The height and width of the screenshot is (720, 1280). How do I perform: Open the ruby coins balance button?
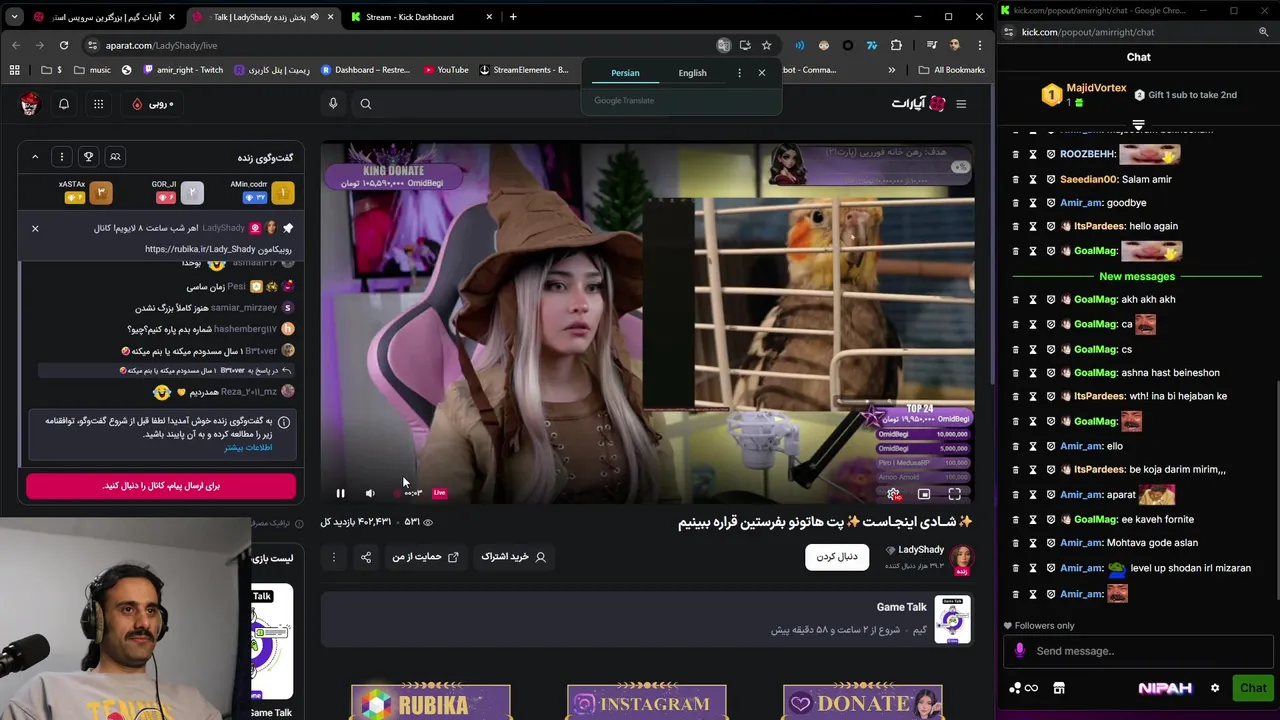pyautogui.click(x=152, y=104)
